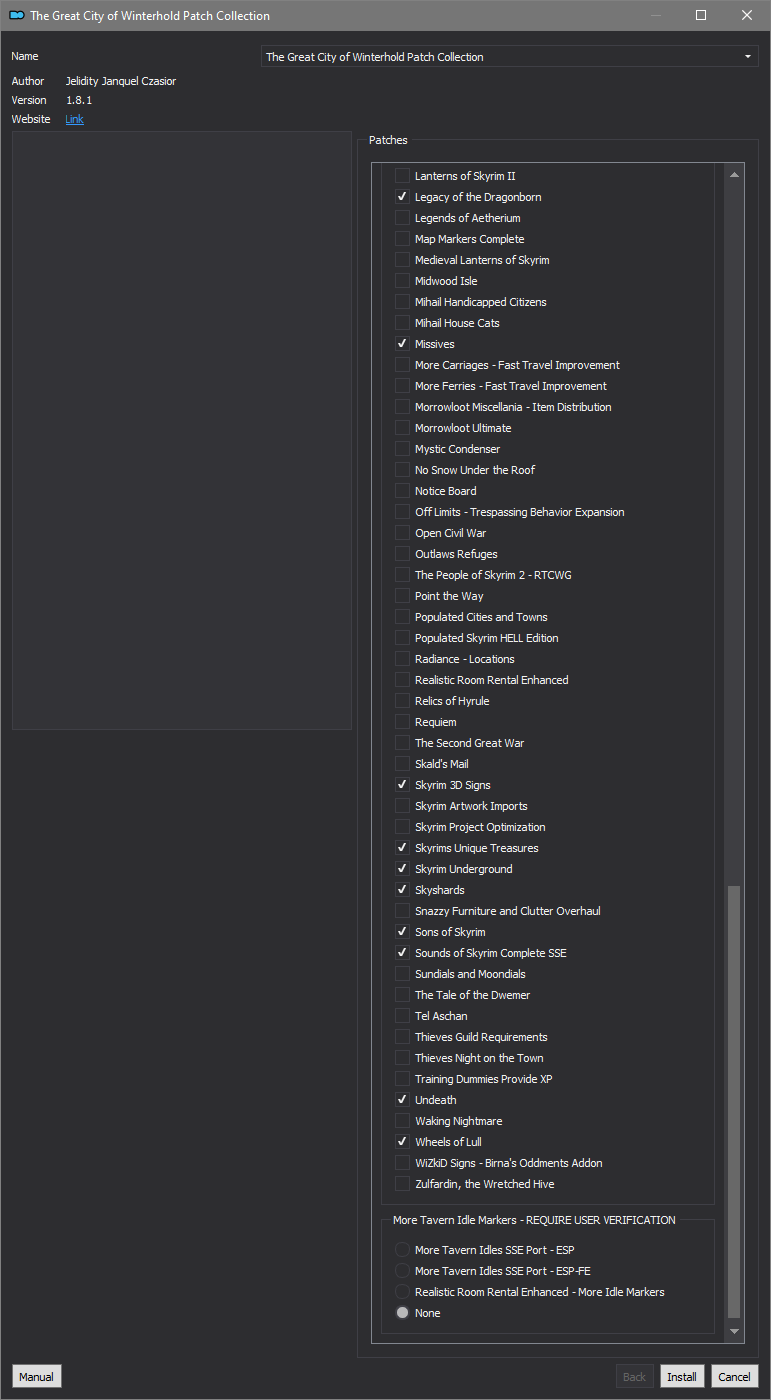Select More Tavern Idles SSE Port - ESP-FE
Screen dimensions: 771x1400
[x=402, y=1271]
